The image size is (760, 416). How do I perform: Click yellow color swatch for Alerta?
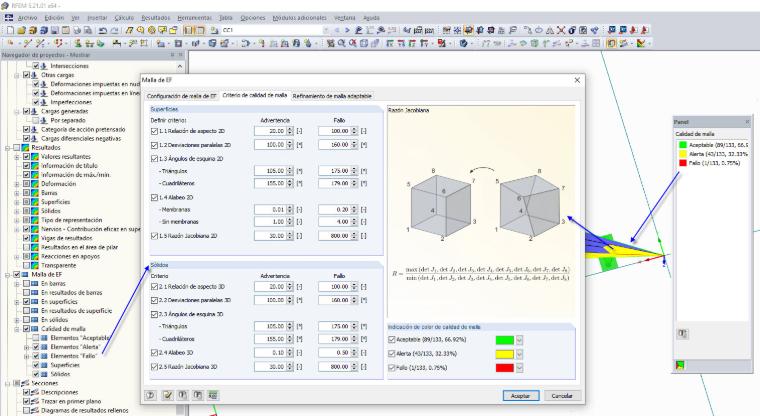[505, 354]
